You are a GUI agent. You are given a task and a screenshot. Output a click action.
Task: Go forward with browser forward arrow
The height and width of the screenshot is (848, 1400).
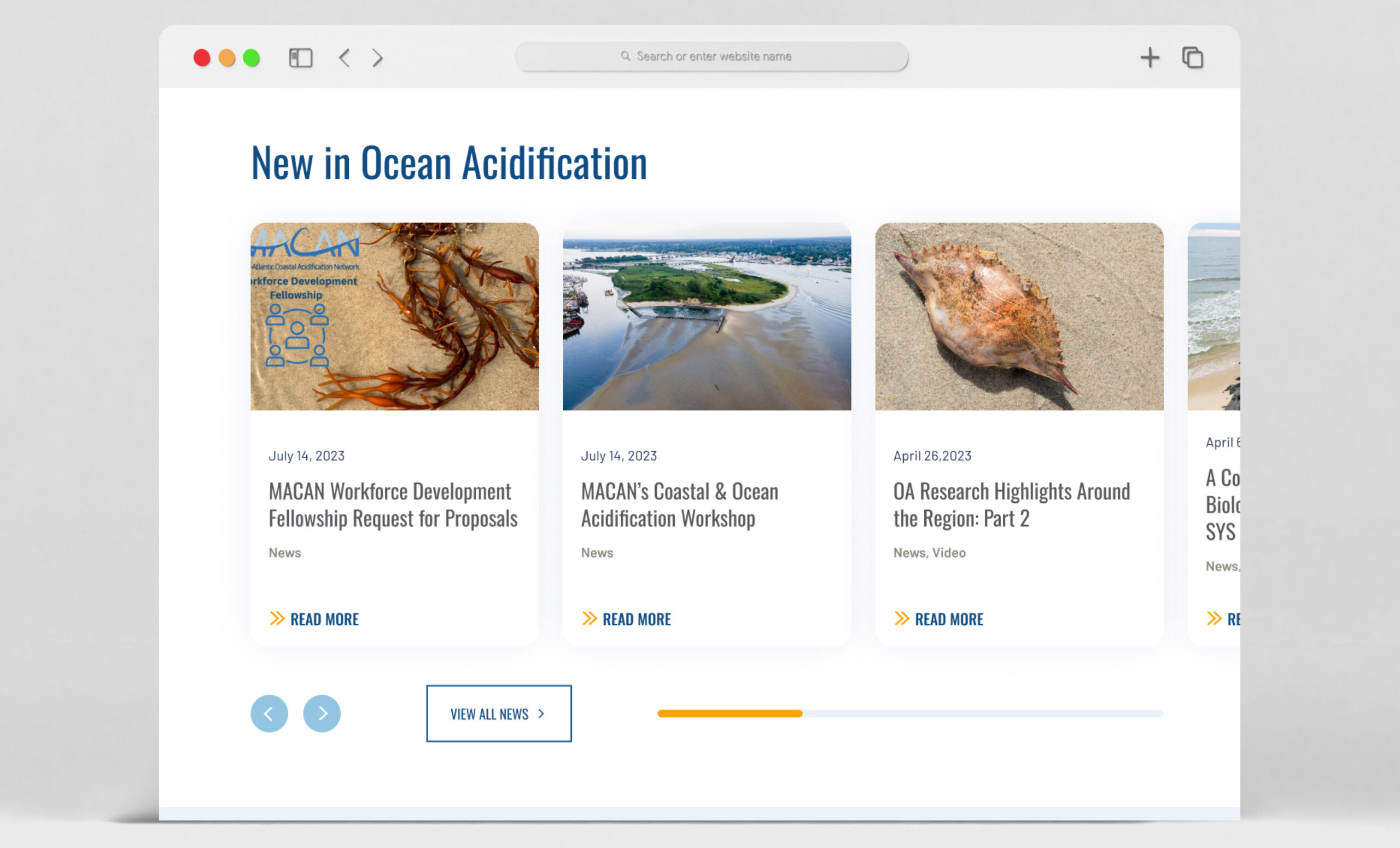[377, 57]
